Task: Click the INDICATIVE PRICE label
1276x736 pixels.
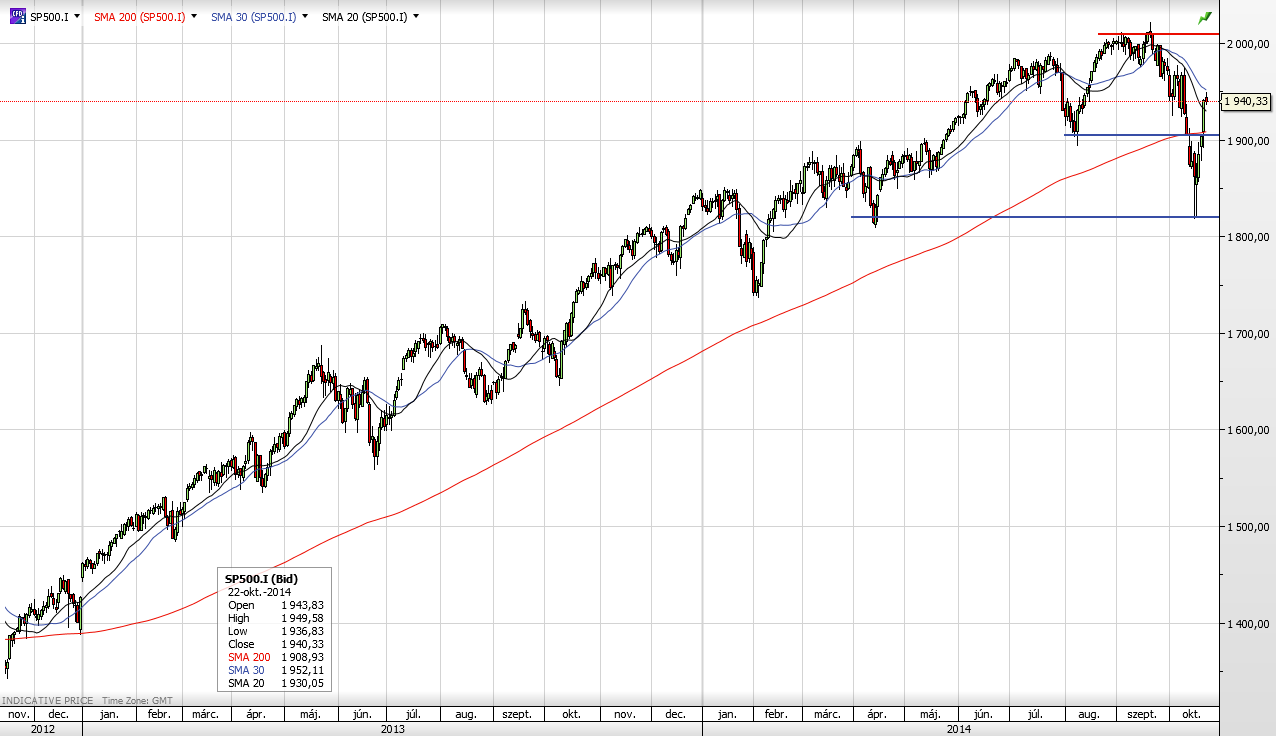Action: 48,701
